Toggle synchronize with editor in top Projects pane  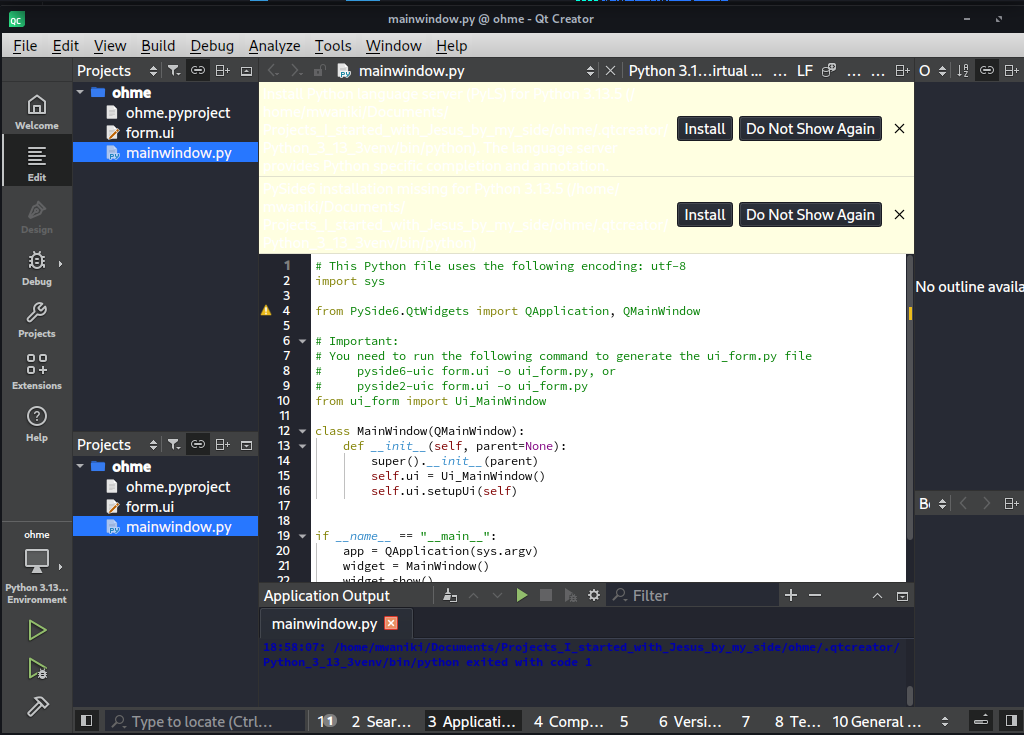[198, 71]
